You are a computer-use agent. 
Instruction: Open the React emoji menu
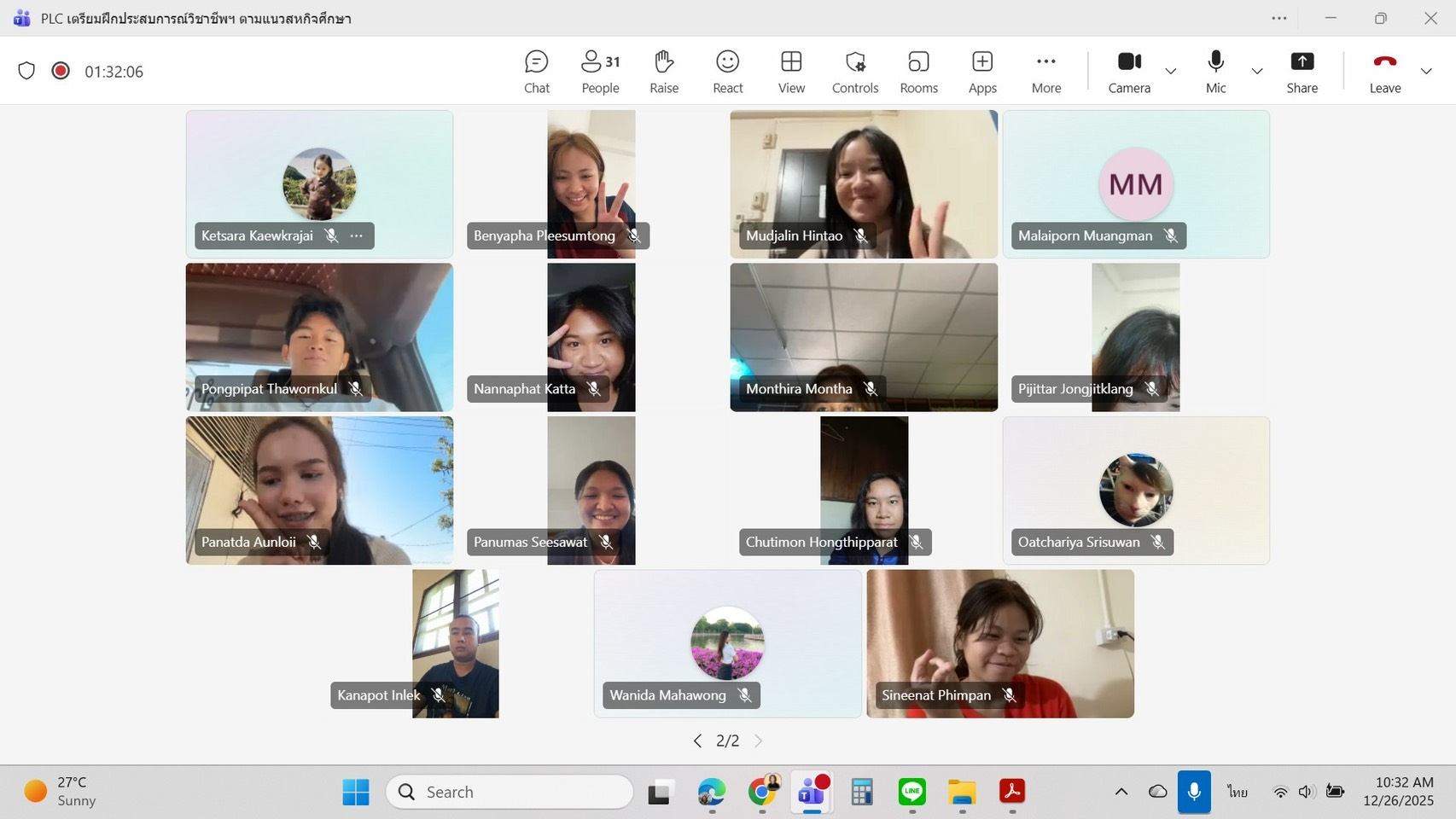(727, 72)
